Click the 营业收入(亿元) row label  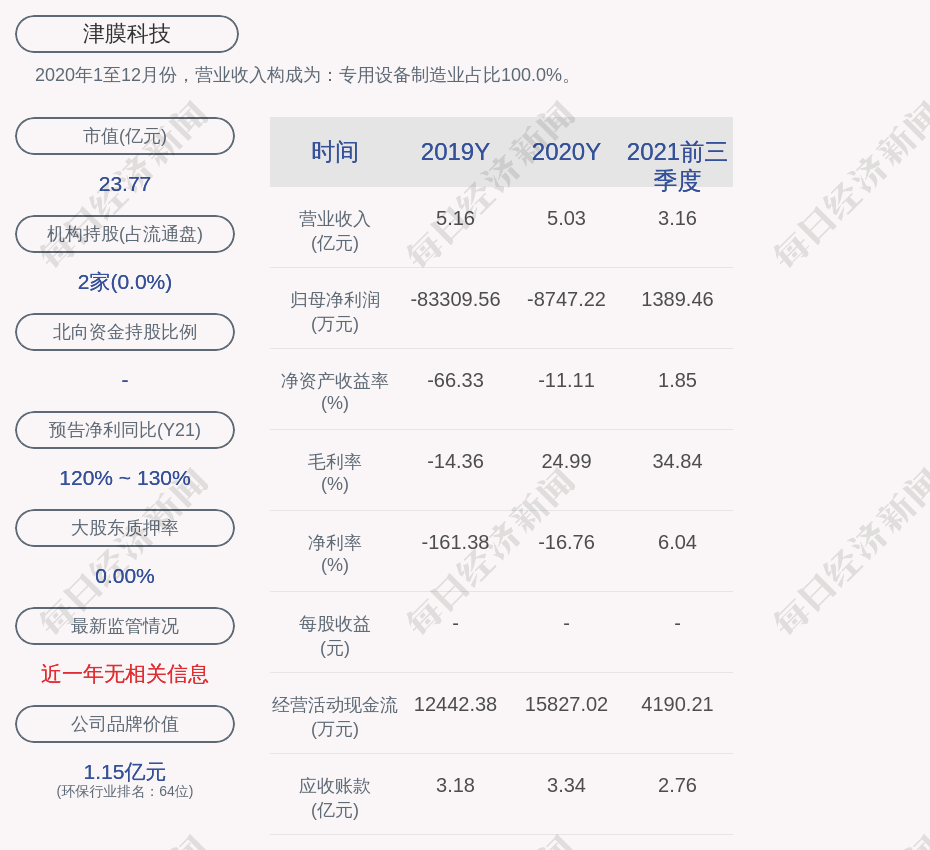(335, 231)
